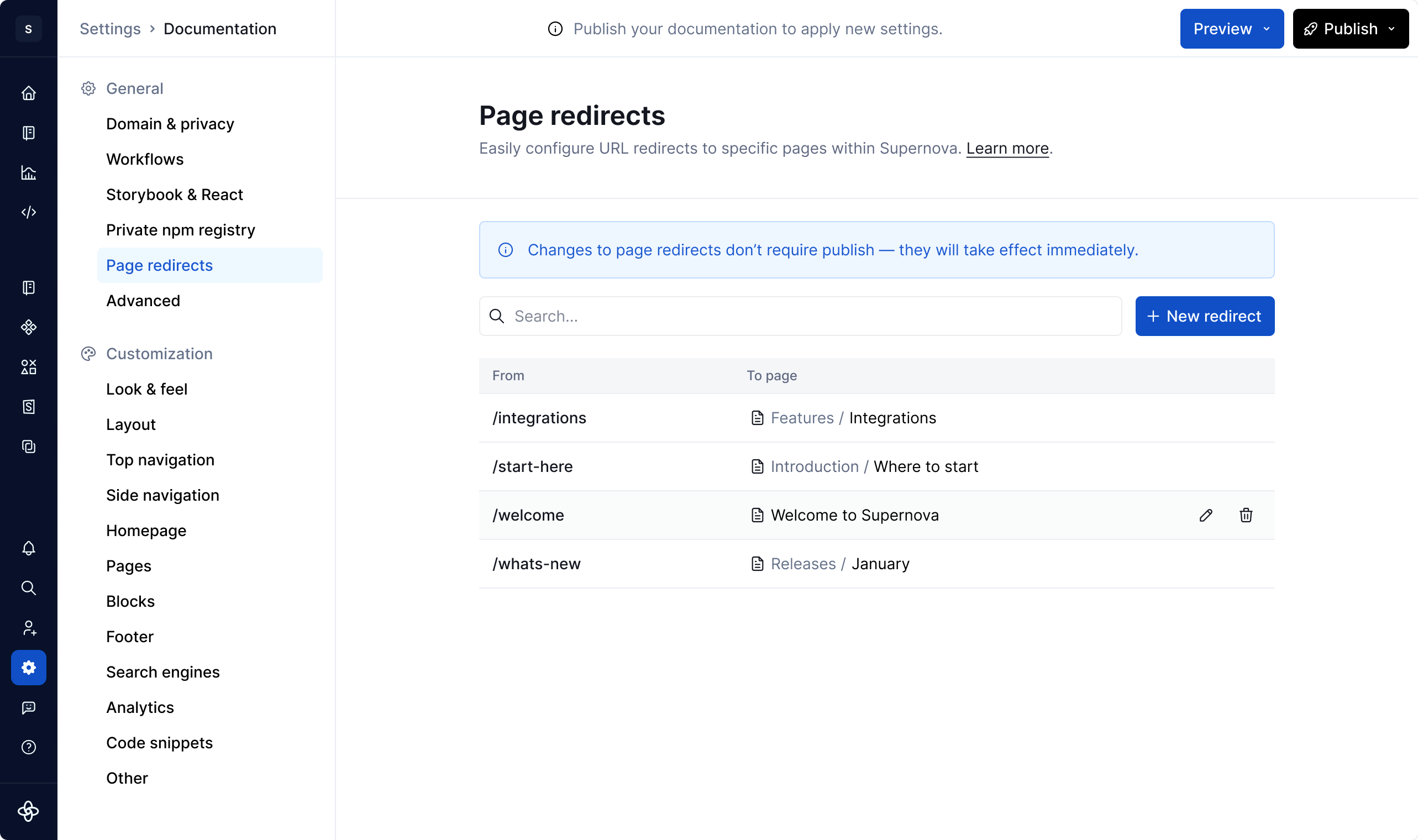Open notifications via the bell icon

pos(28,548)
